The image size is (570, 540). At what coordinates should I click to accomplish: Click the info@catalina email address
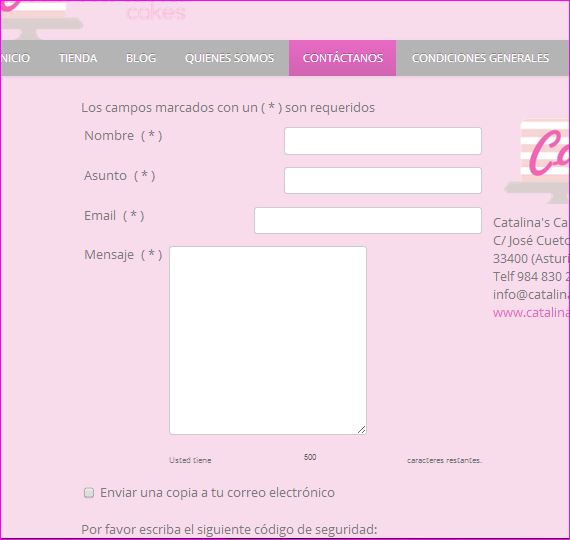click(531, 295)
